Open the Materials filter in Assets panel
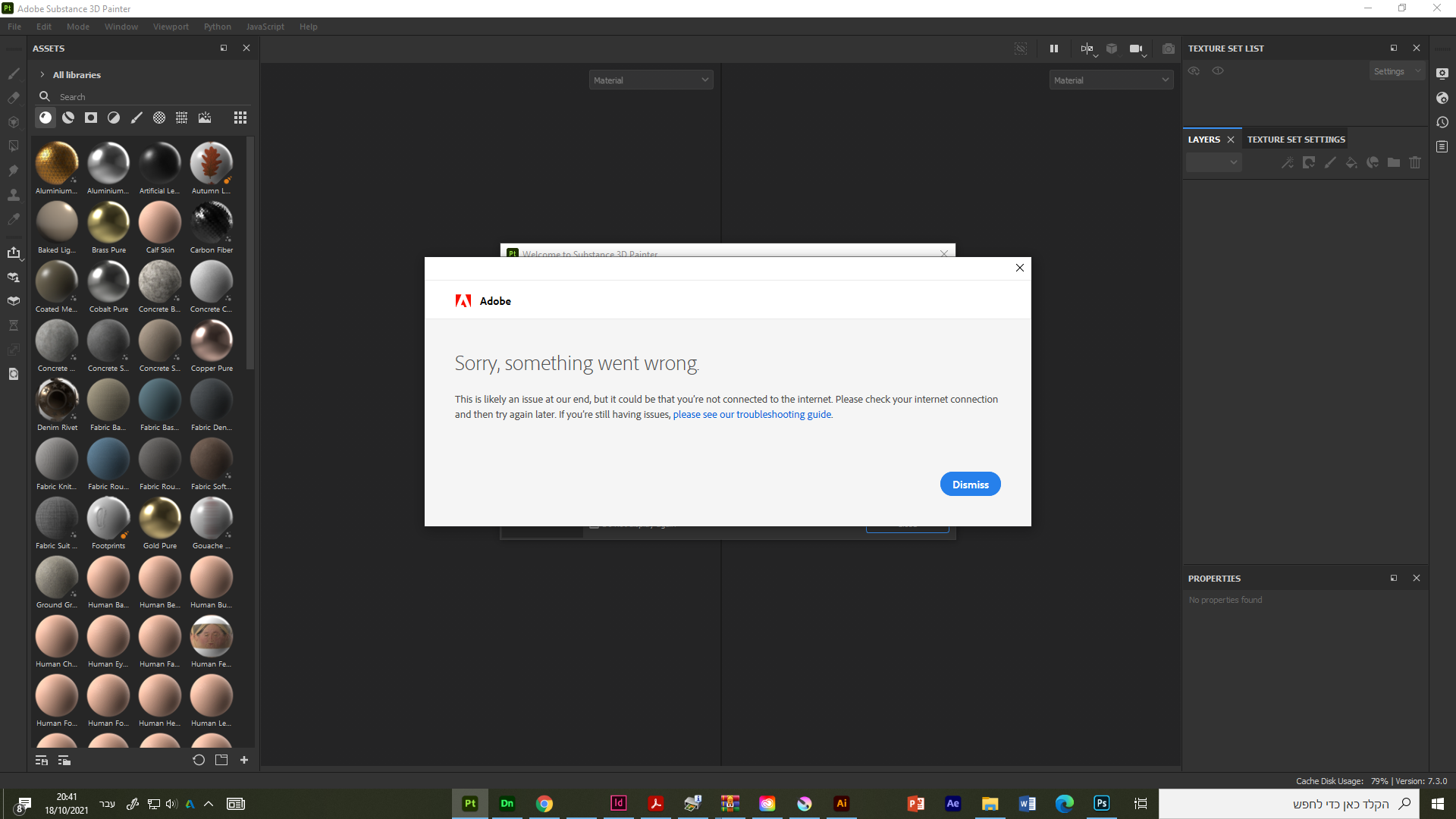Viewport: 1456px width, 819px height. pos(45,118)
